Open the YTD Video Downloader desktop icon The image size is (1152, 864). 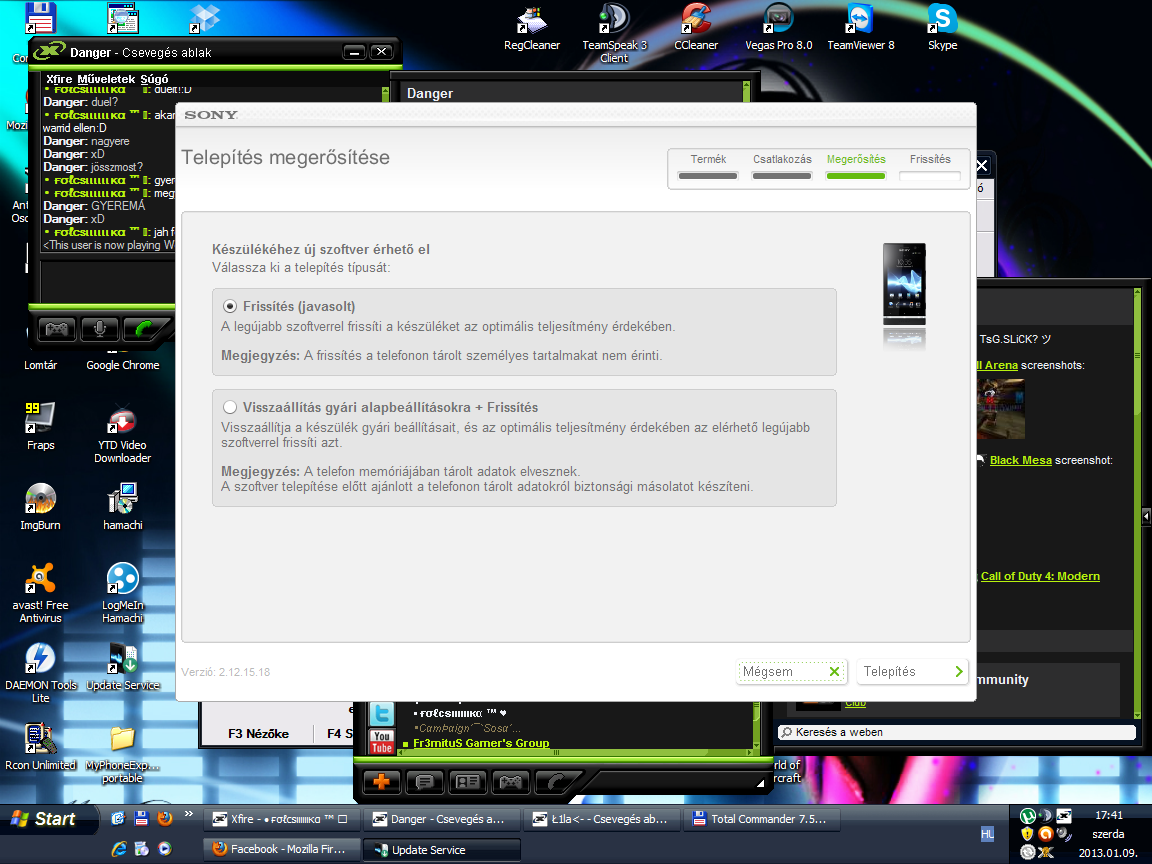tap(123, 433)
